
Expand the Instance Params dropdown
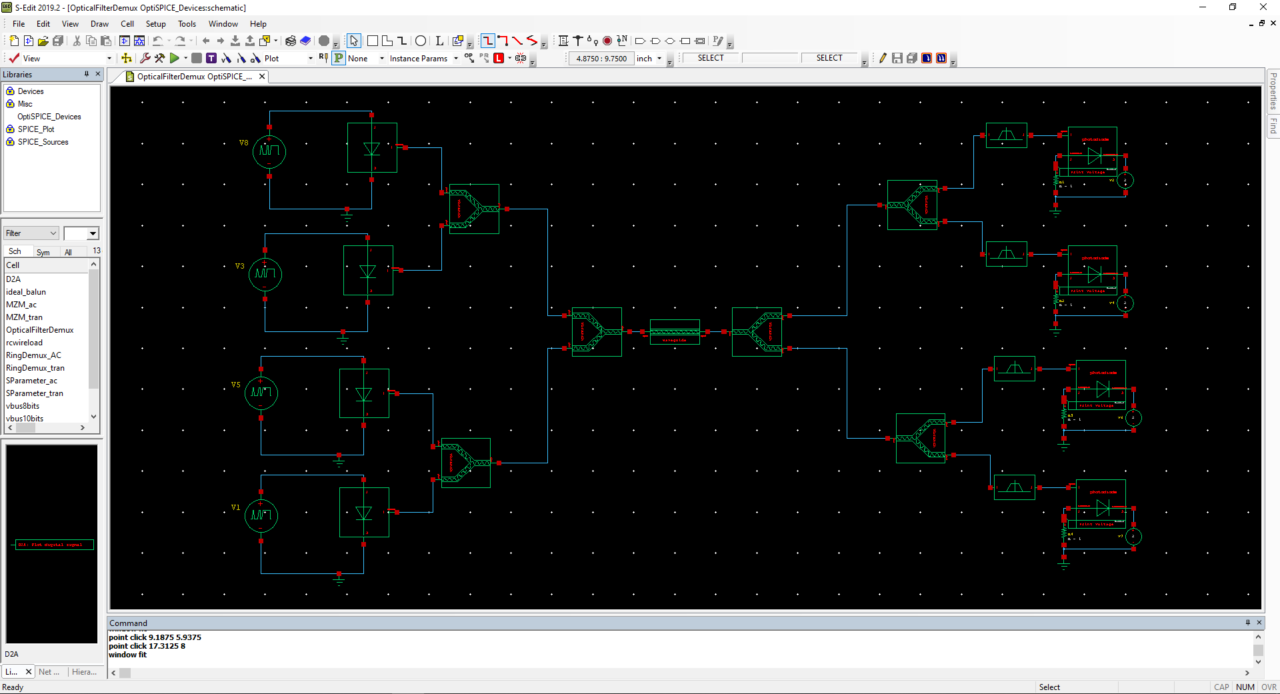click(x=456, y=59)
